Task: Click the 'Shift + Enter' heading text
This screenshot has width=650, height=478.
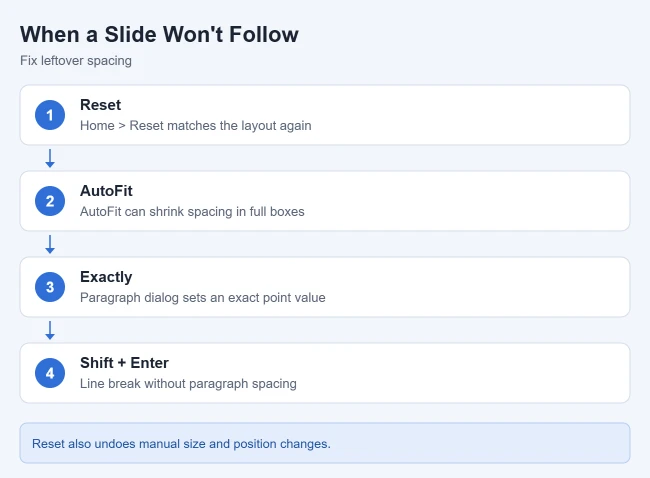Action: (124, 363)
